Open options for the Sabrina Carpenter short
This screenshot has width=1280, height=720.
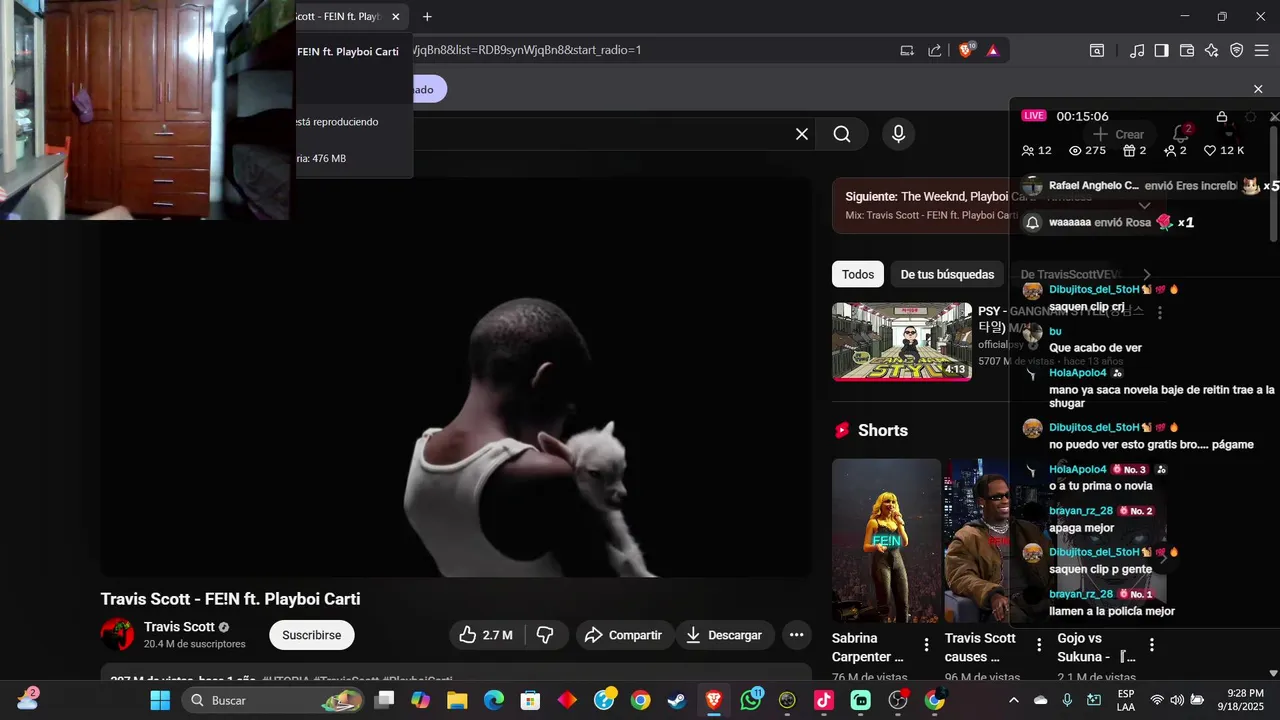[926, 645]
